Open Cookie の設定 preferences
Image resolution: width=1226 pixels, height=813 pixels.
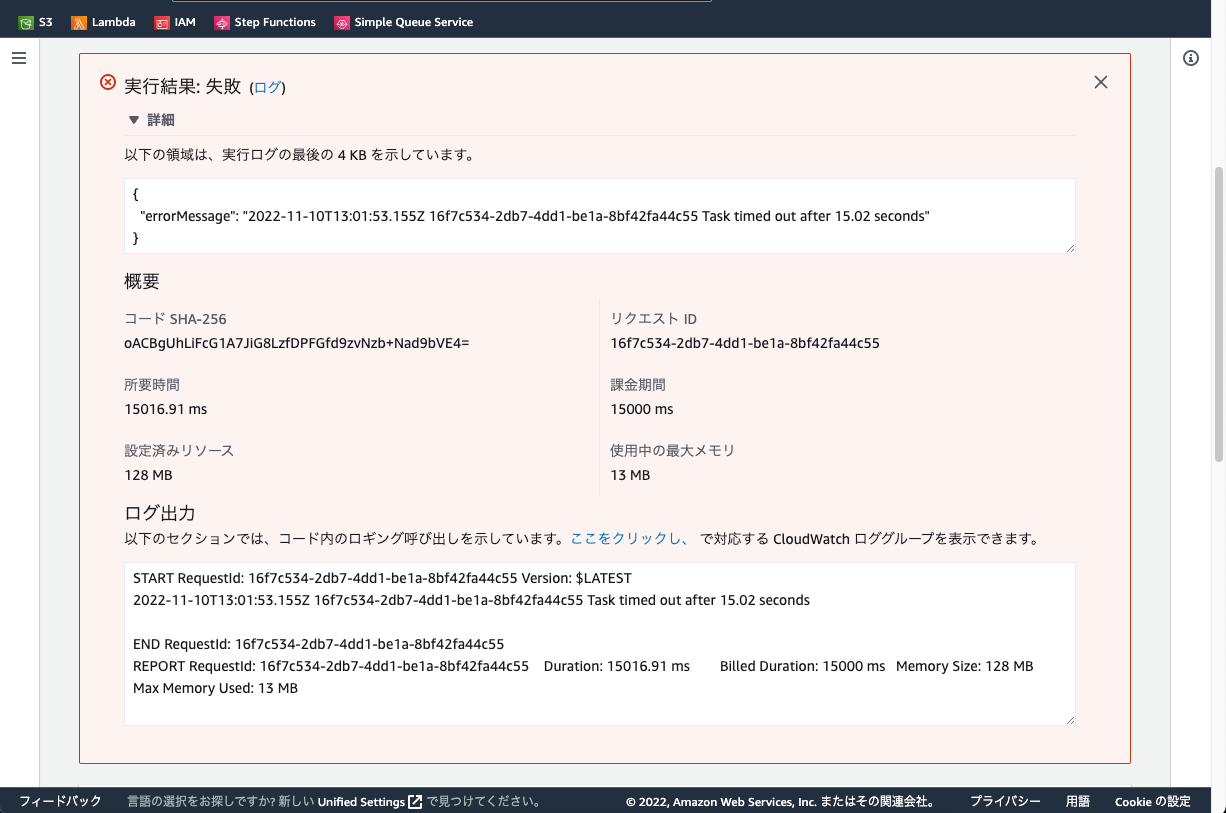[1151, 801]
